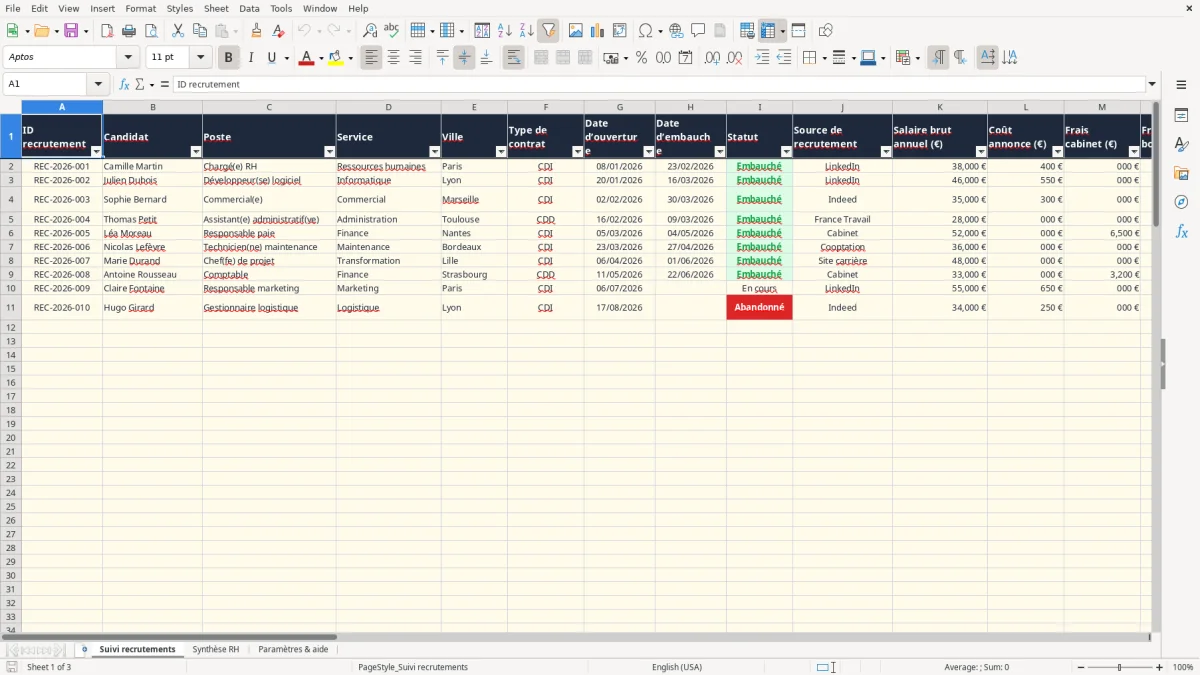Open Borders dropdown arrow
Viewport: 1200px width, 675px height.
pos(823,58)
